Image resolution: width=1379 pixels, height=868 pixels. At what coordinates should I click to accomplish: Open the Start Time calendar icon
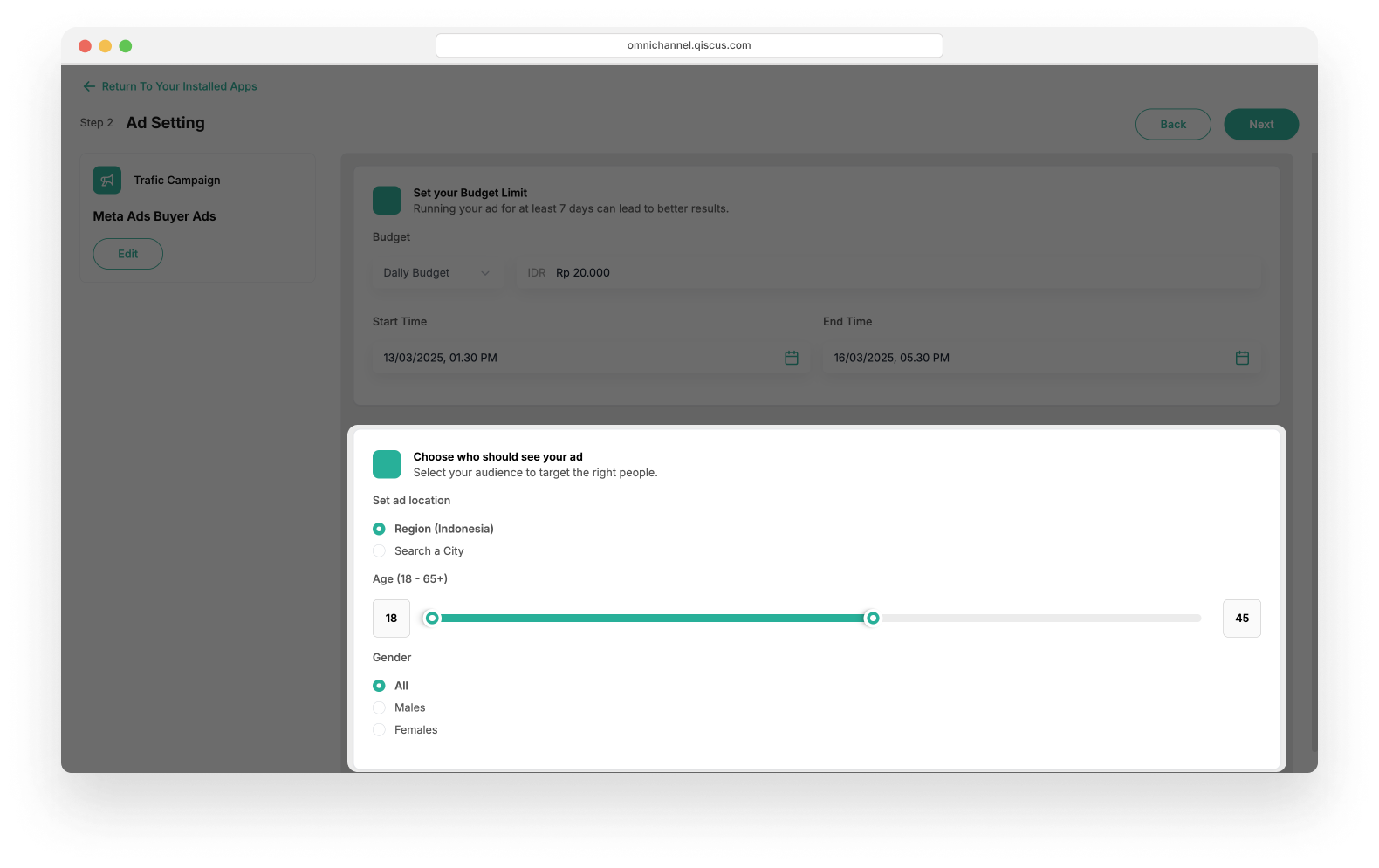tap(792, 358)
